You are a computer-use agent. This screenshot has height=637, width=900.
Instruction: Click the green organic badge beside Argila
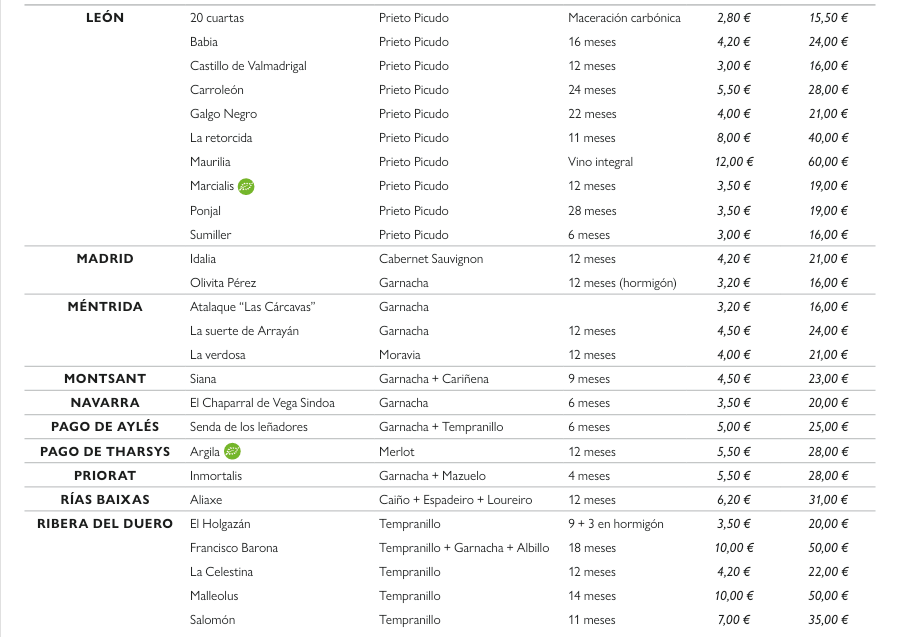pyautogui.click(x=232, y=451)
